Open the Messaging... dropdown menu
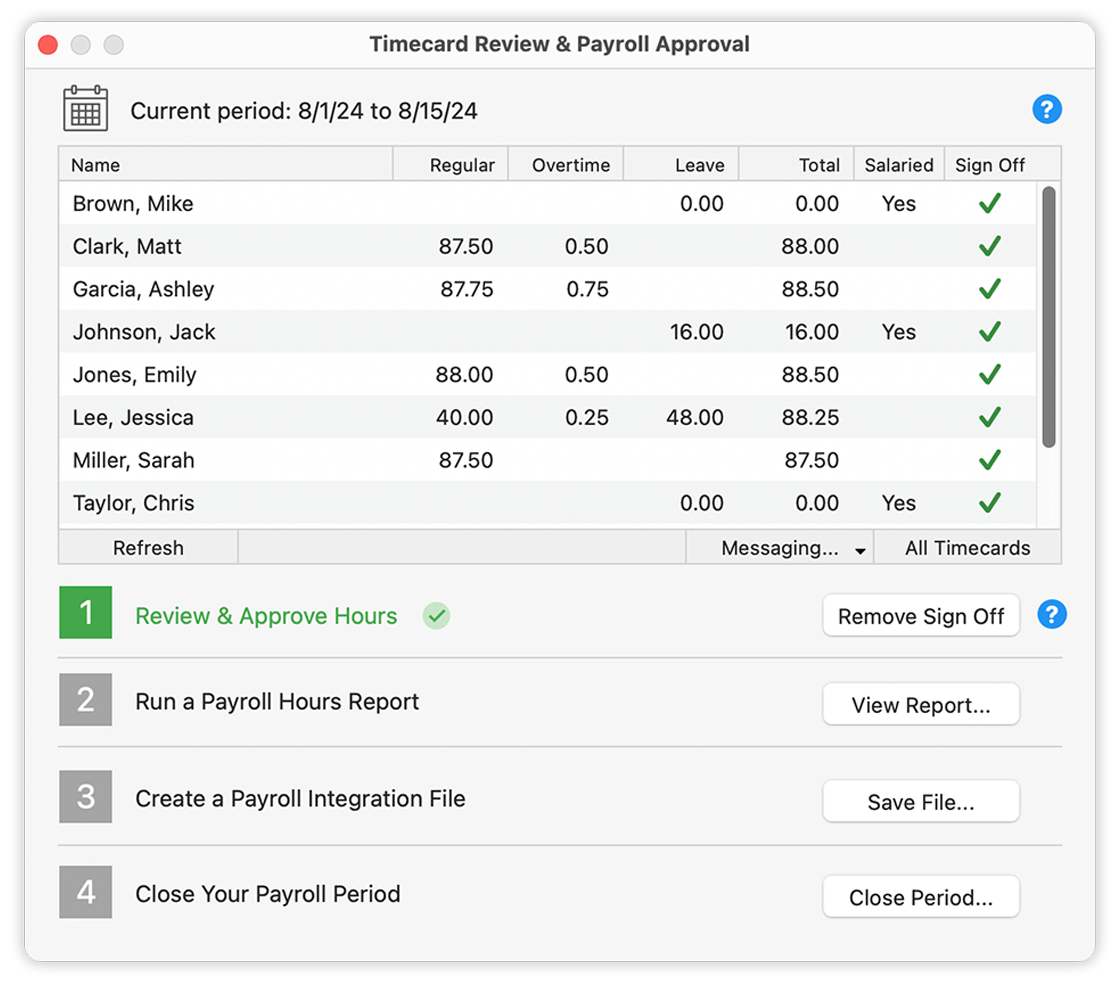Viewport: 1120px width, 996px height. (x=780, y=548)
